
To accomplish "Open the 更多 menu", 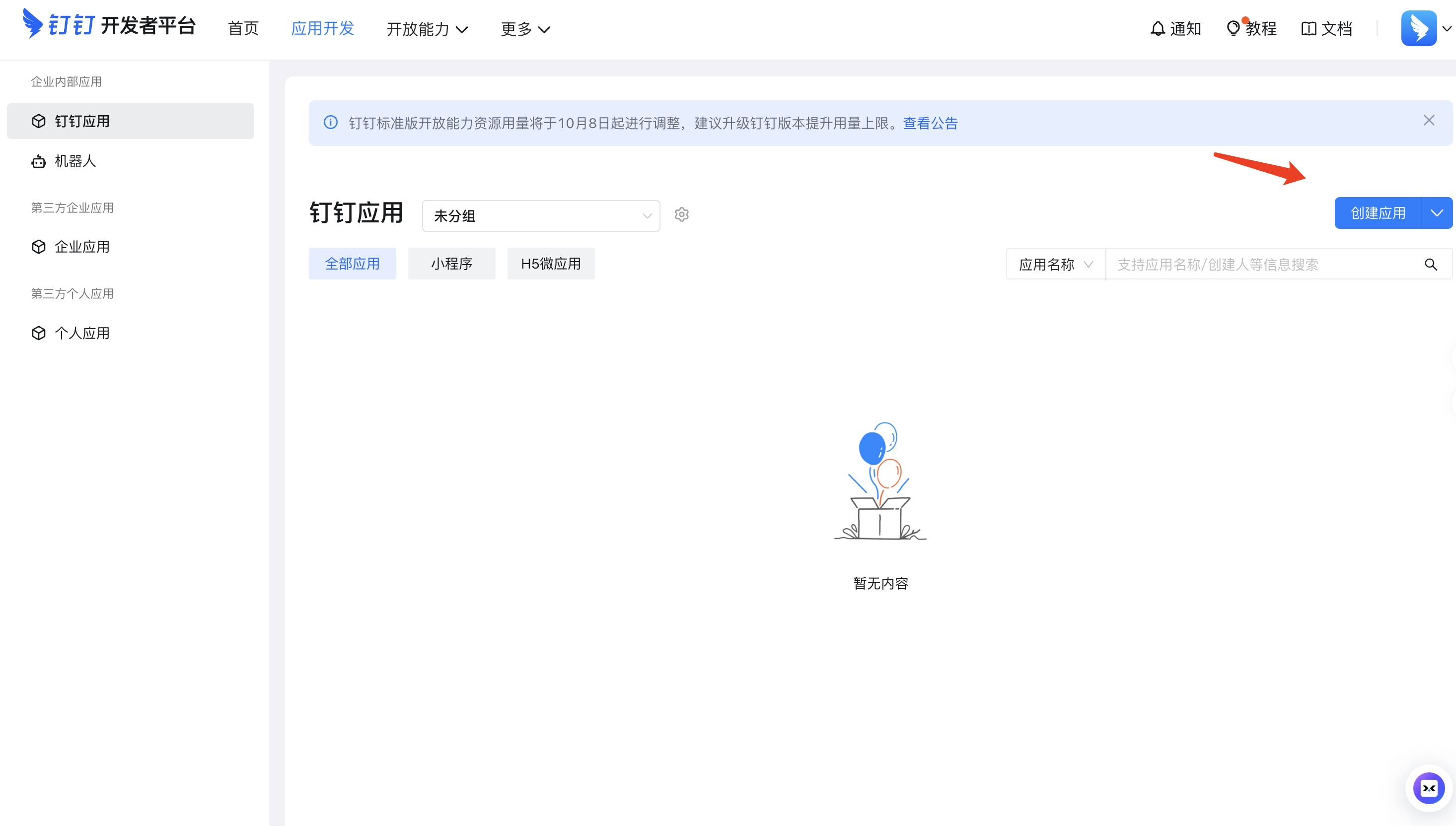I will pyautogui.click(x=524, y=29).
